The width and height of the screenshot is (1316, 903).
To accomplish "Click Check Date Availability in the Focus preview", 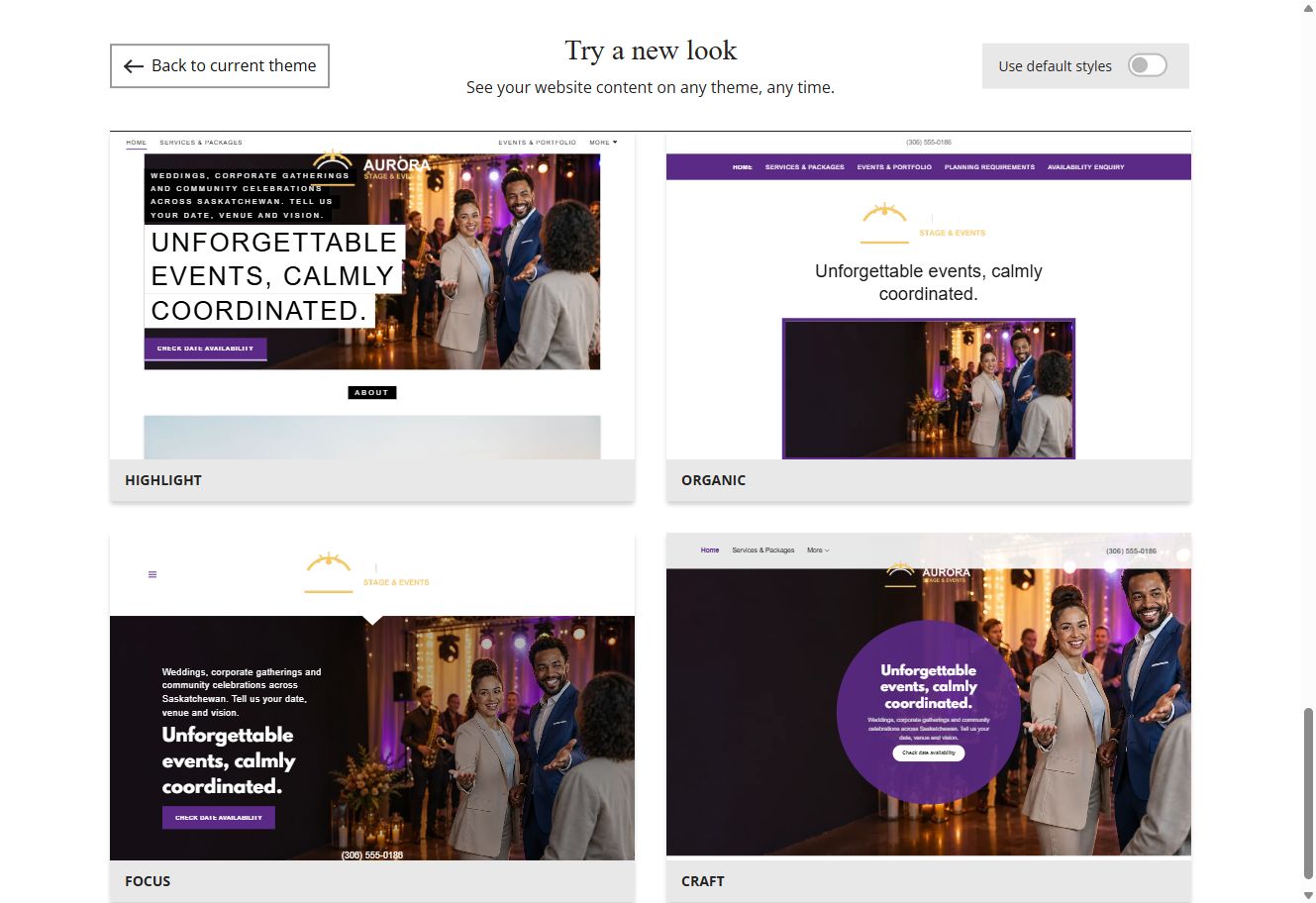I will click(219, 818).
